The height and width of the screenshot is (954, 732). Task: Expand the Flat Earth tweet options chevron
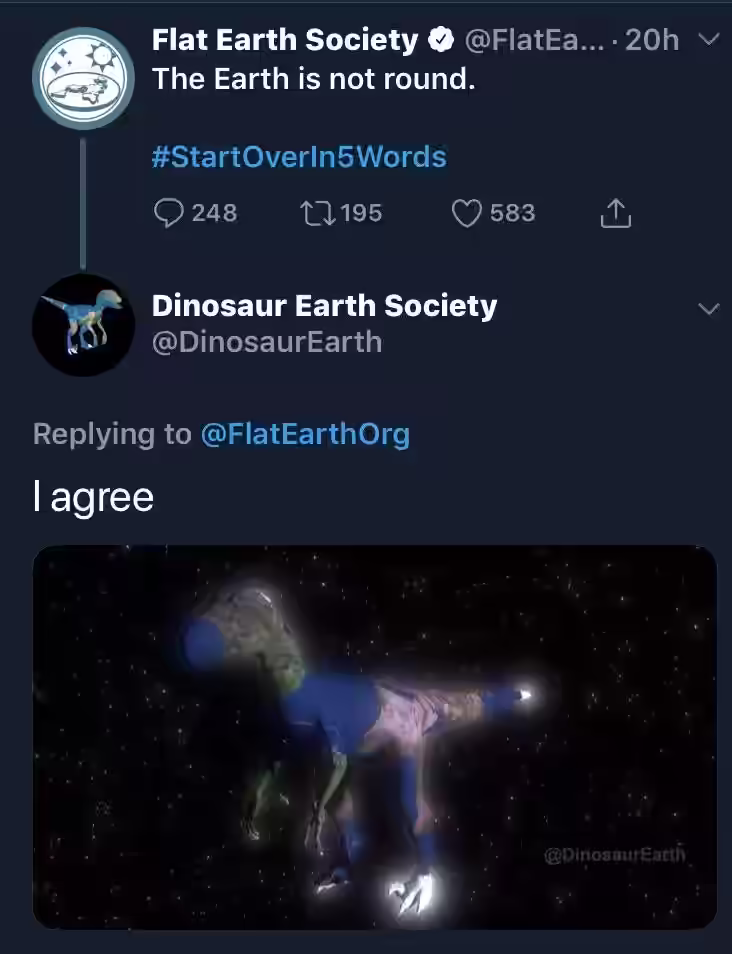pyautogui.click(x=708, y=40)
